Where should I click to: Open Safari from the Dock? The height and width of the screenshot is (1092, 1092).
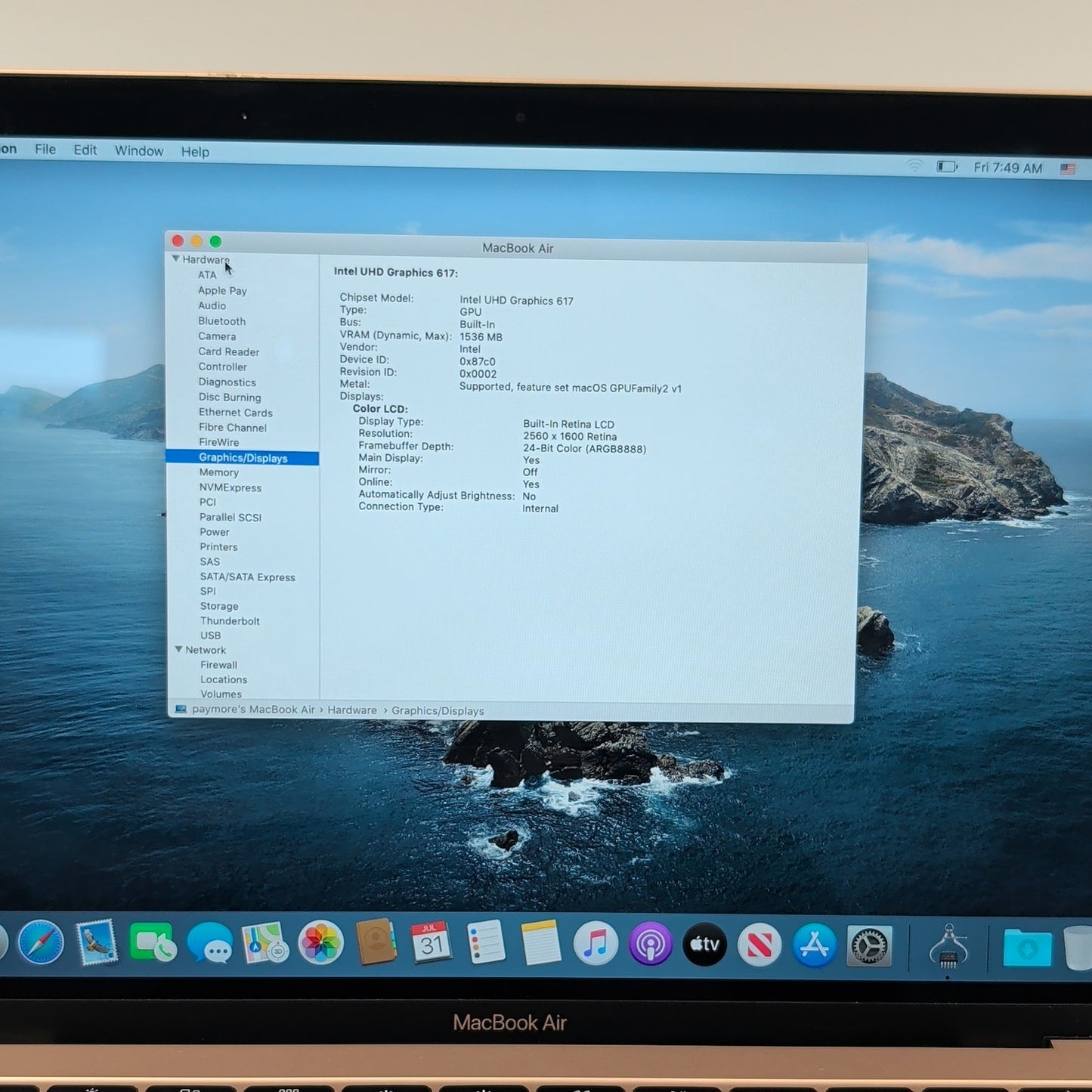coord(41,942)
